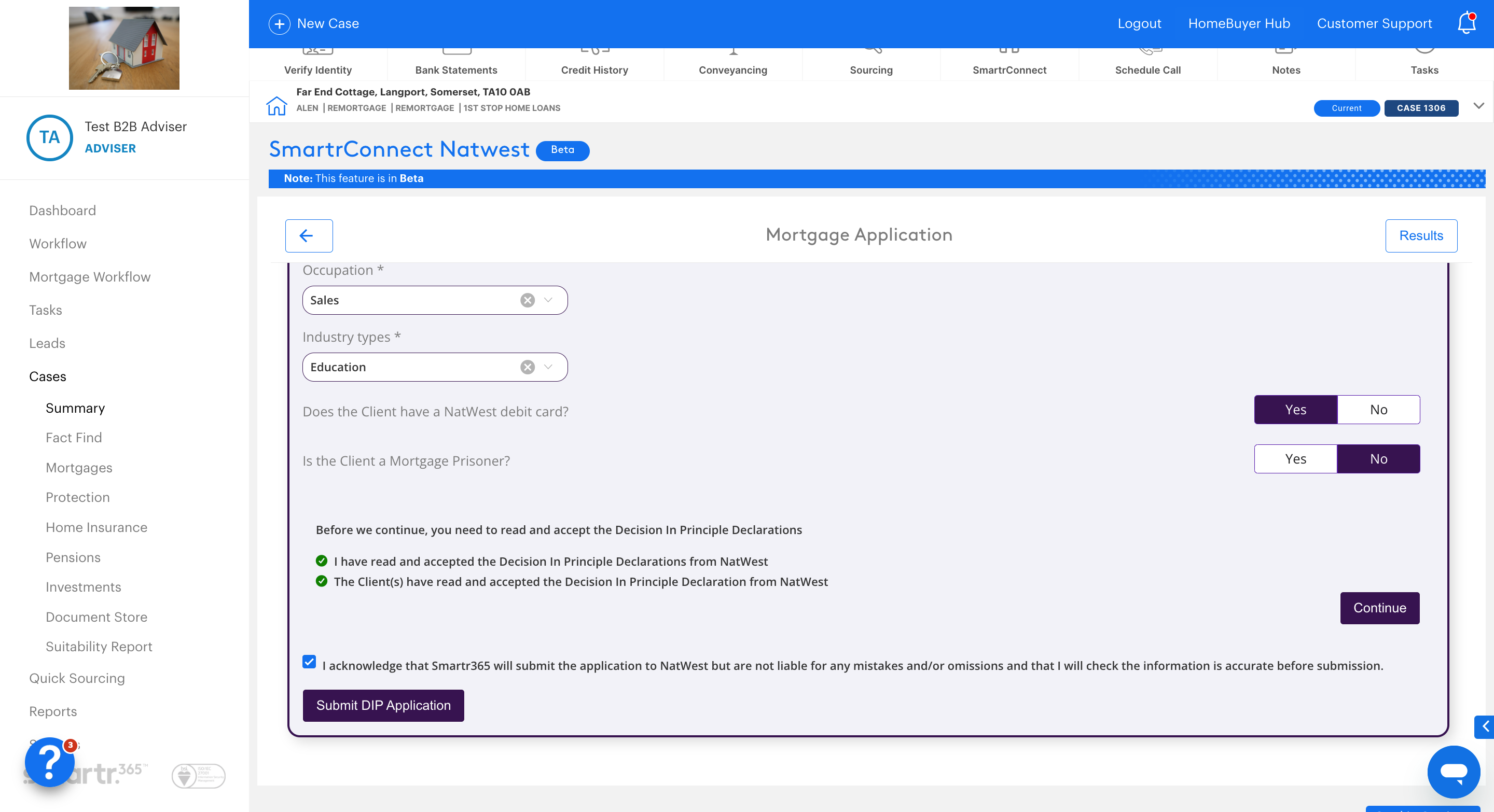This screenshot has height=812, width=1494.
Task: Open the Fact Find case section
Action: tap(74, 438)
